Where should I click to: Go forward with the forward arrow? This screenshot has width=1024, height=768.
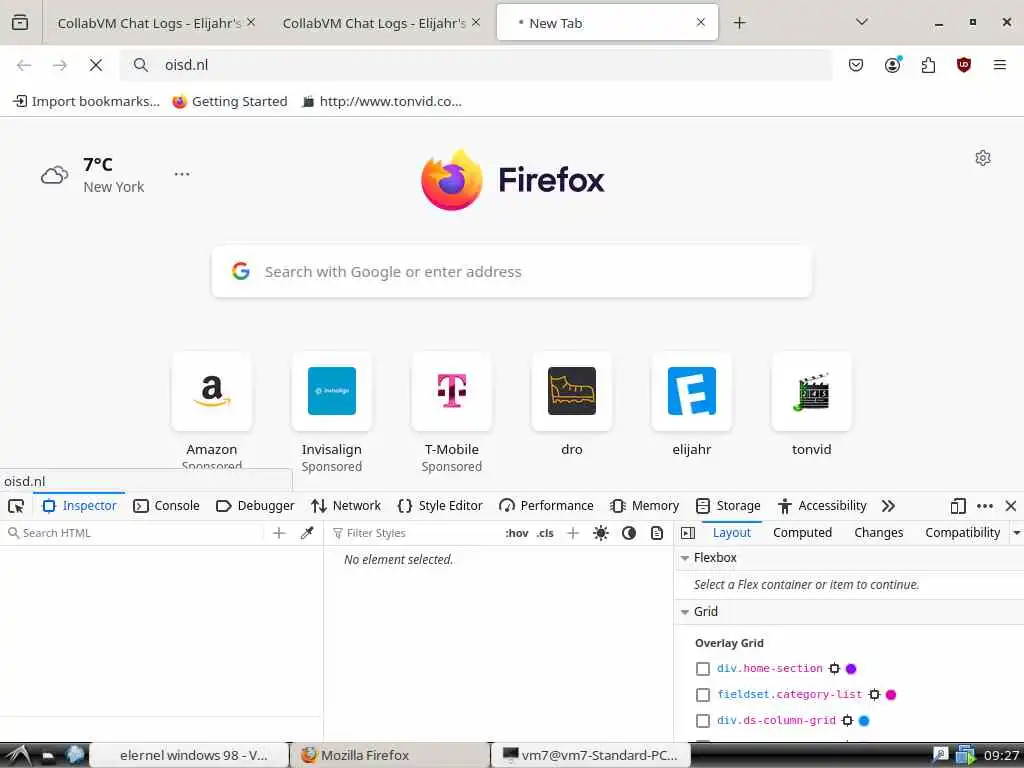[x=59, y=65]
